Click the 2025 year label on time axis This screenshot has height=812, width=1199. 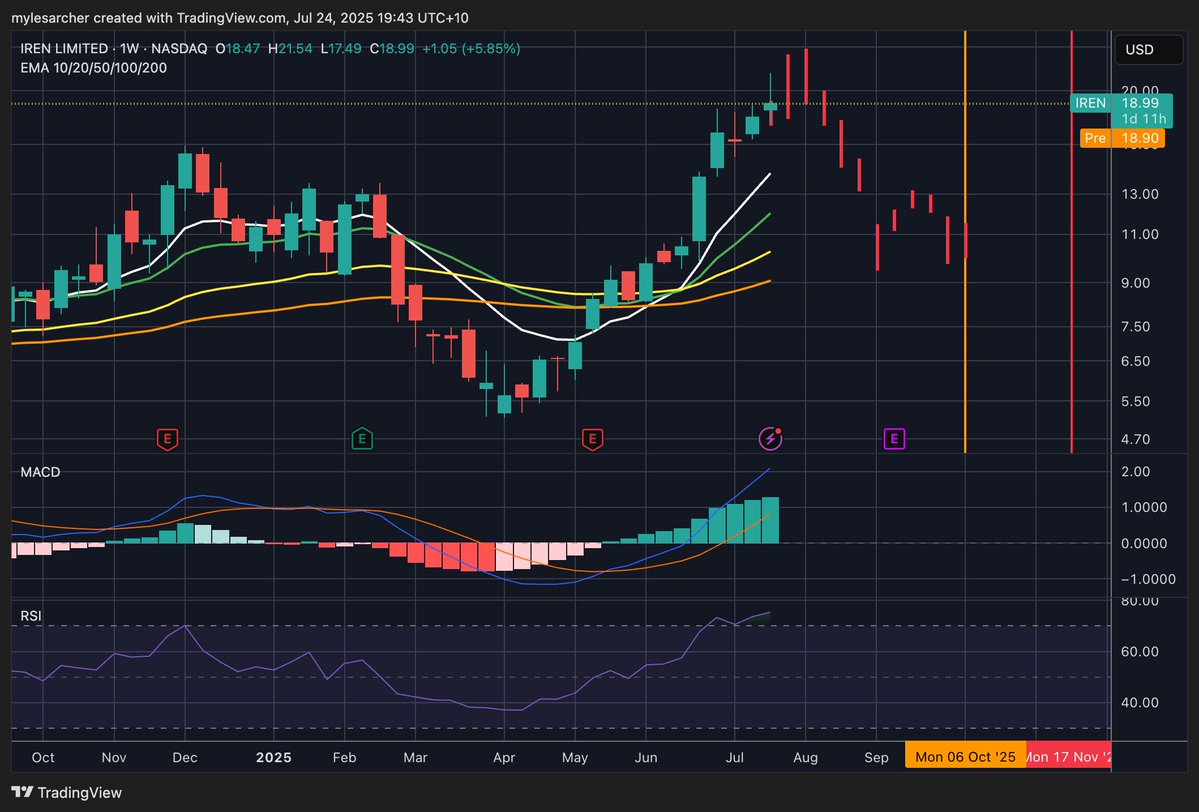pyautogui.click(x=274, y=758)
